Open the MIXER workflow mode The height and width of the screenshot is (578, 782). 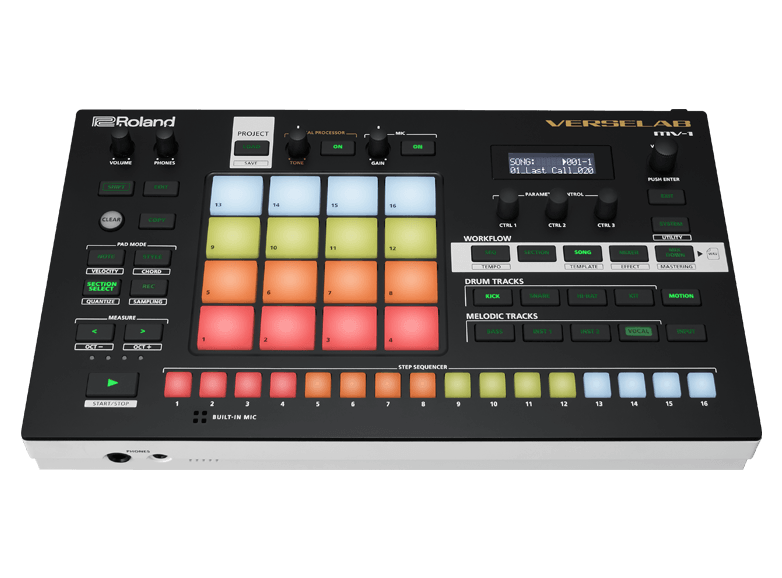[x=628, y=253]
